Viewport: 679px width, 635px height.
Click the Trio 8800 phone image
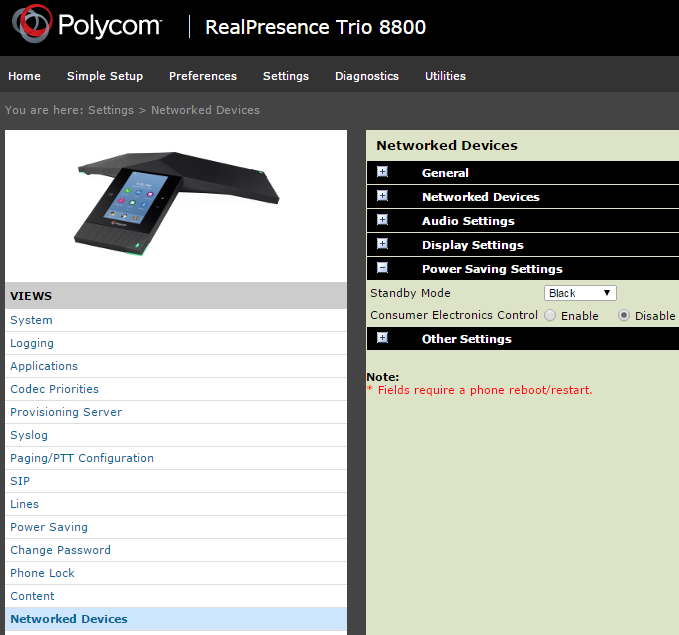point(177,203)
